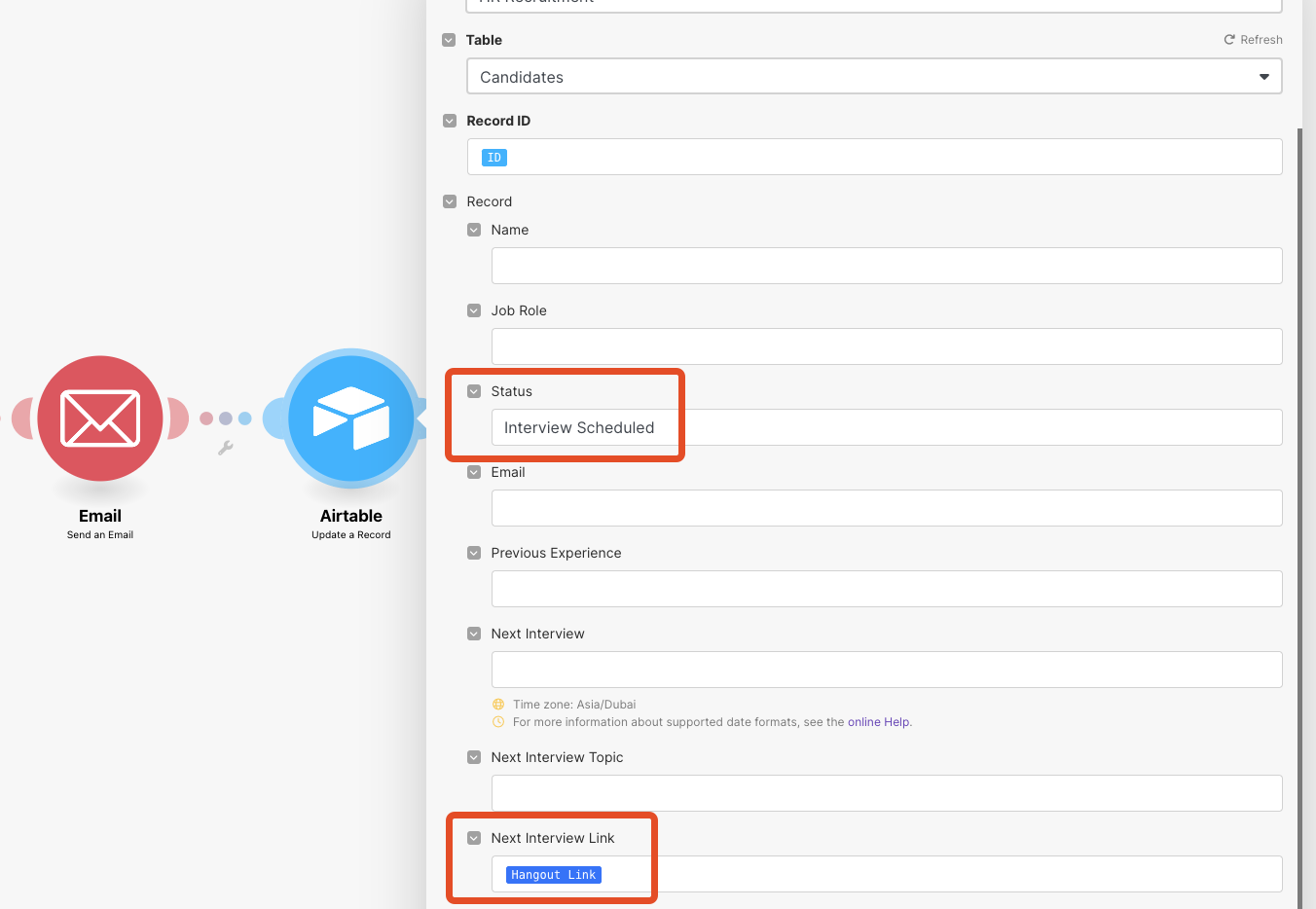Click the Next Interview Topic input field

pyautogui.click(x=887, y=793)
